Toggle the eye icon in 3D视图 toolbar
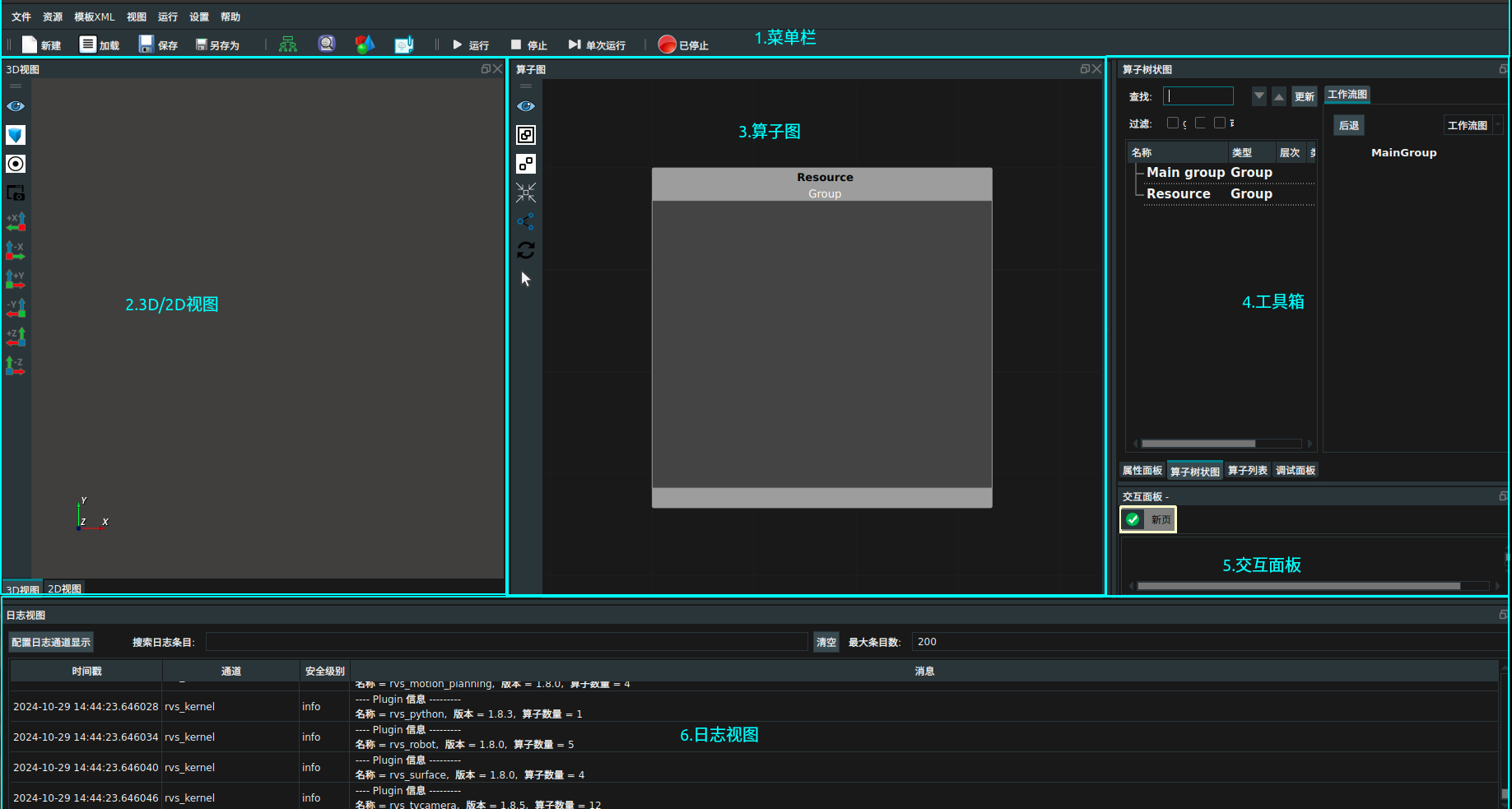The height and width of the screenshot is (809, 1512). coord(16,106)
